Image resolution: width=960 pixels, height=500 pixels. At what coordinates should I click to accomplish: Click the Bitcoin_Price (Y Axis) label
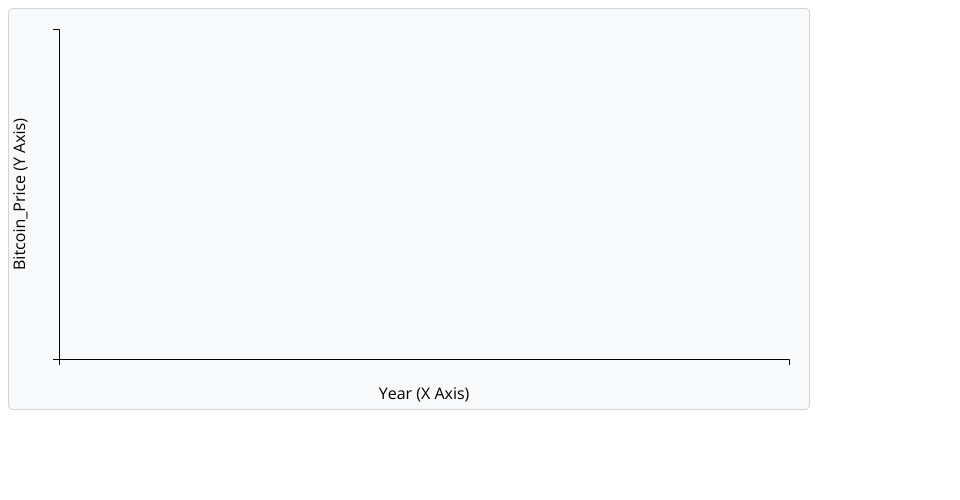[20, 194]
